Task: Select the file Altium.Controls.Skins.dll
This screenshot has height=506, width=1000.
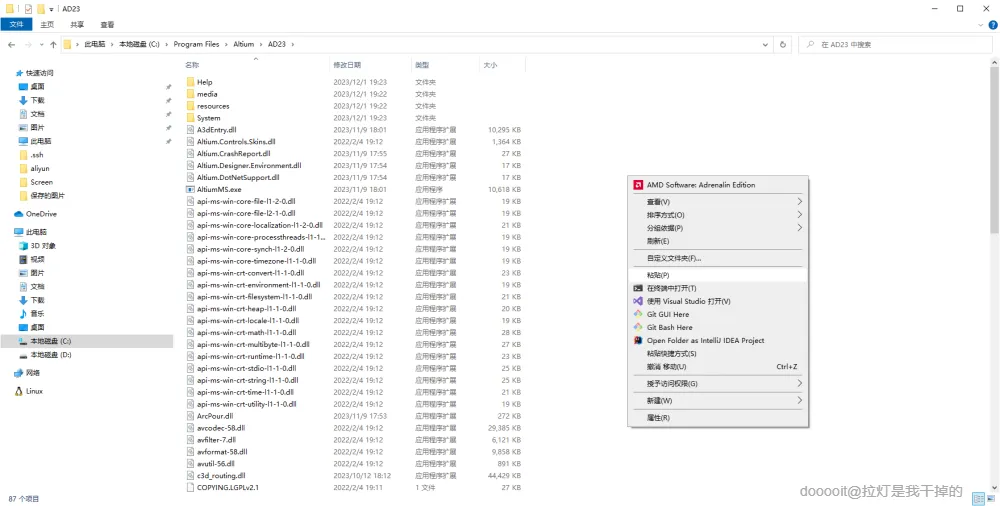Action: [236, 142]
